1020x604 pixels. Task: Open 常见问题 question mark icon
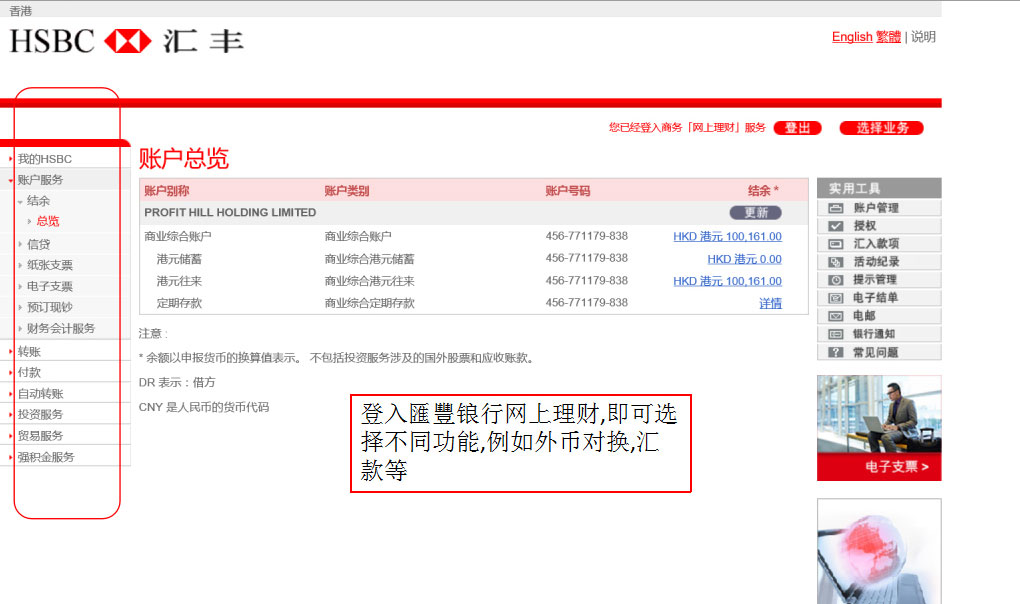(x=836, y=352)
